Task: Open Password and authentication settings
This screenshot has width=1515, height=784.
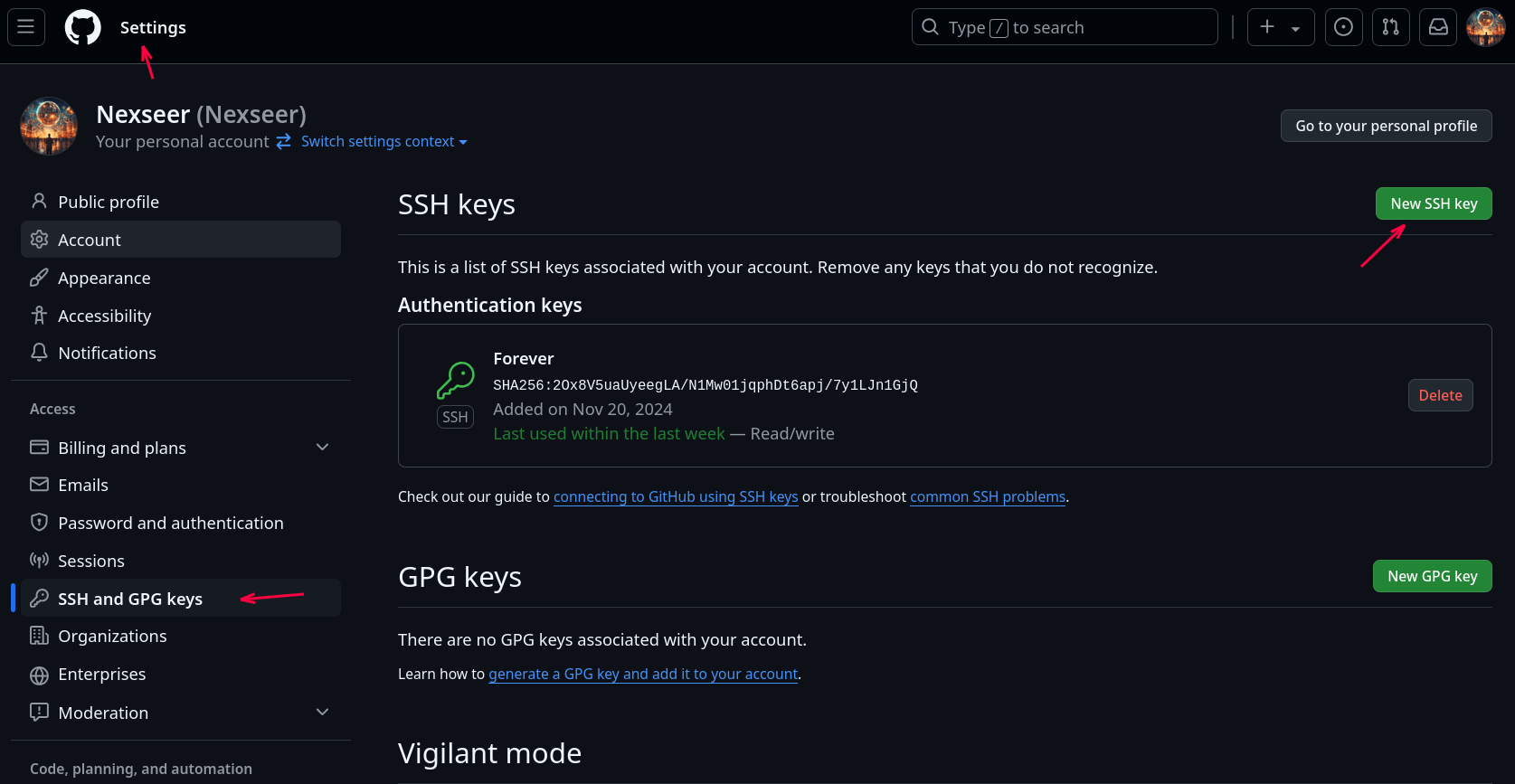Action: tap(181, 523)
